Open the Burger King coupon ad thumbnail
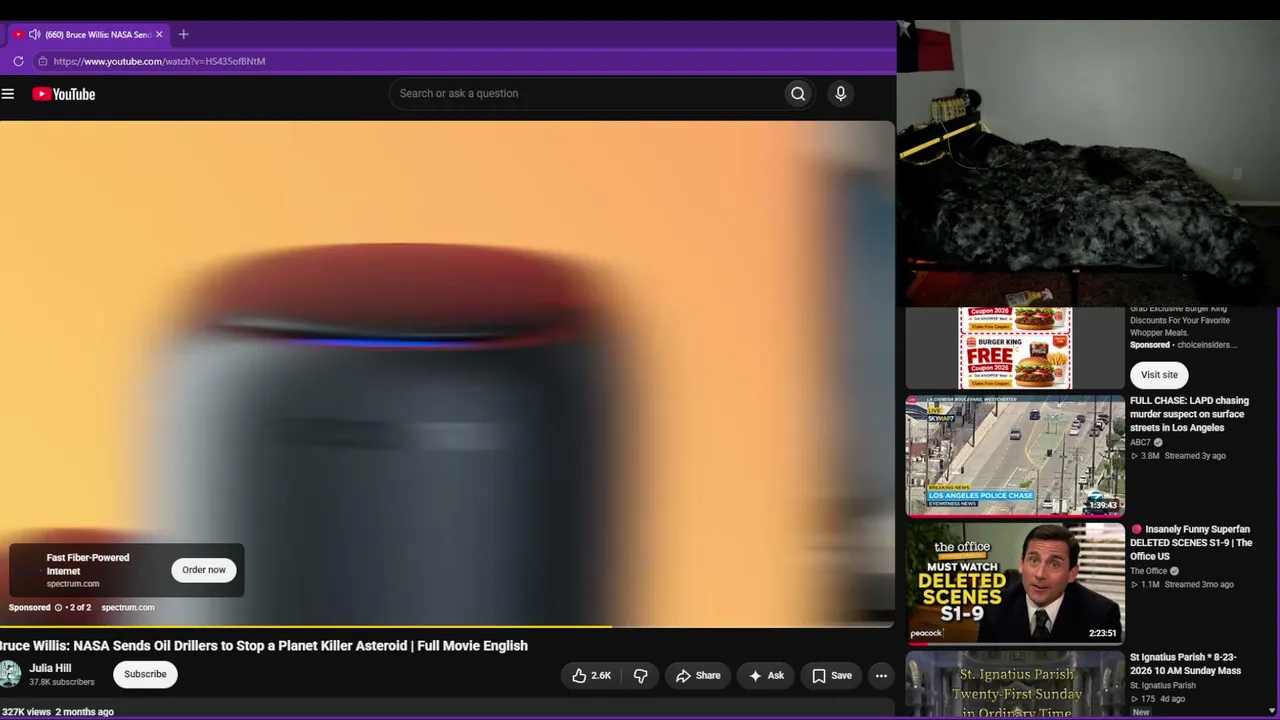 coord(1015,348)
